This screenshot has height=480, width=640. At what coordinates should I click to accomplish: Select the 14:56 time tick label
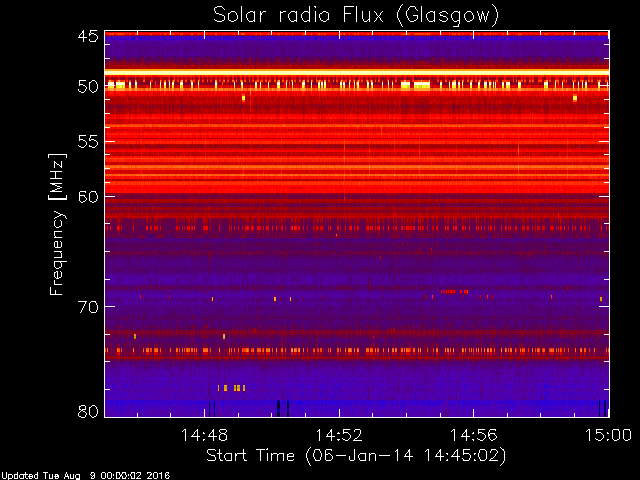(x=473, y=435)
